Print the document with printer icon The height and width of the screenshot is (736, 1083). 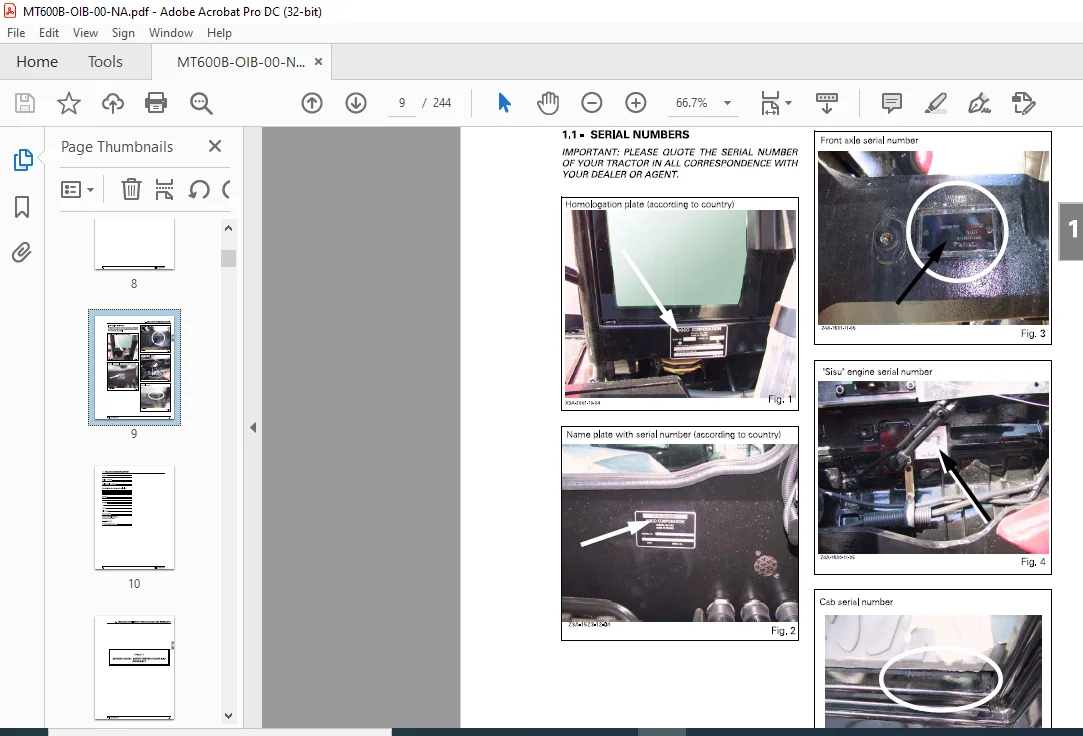[x=156, y=103]
